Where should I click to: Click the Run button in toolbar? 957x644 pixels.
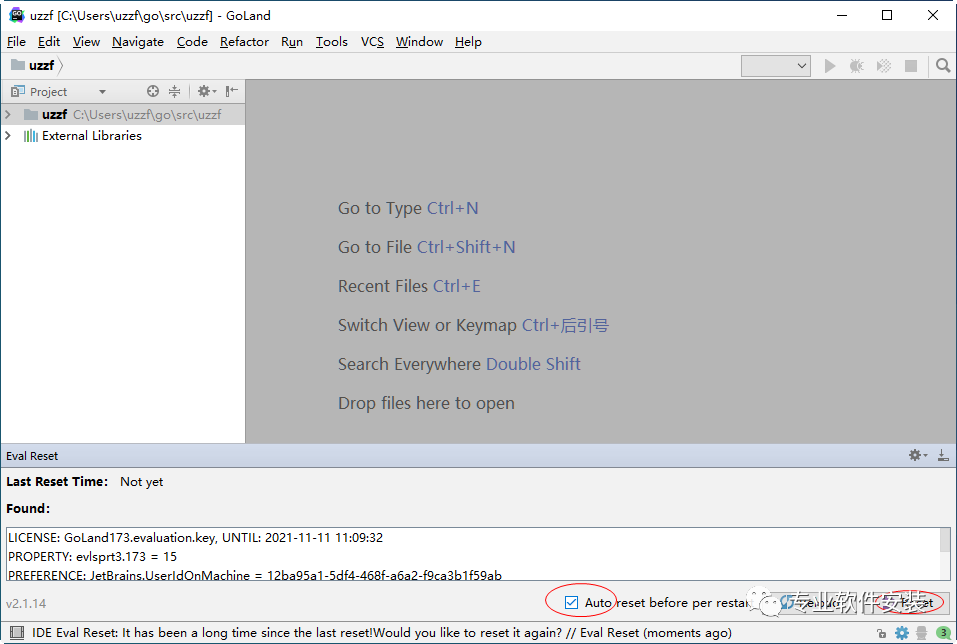(x=829, y=66)
